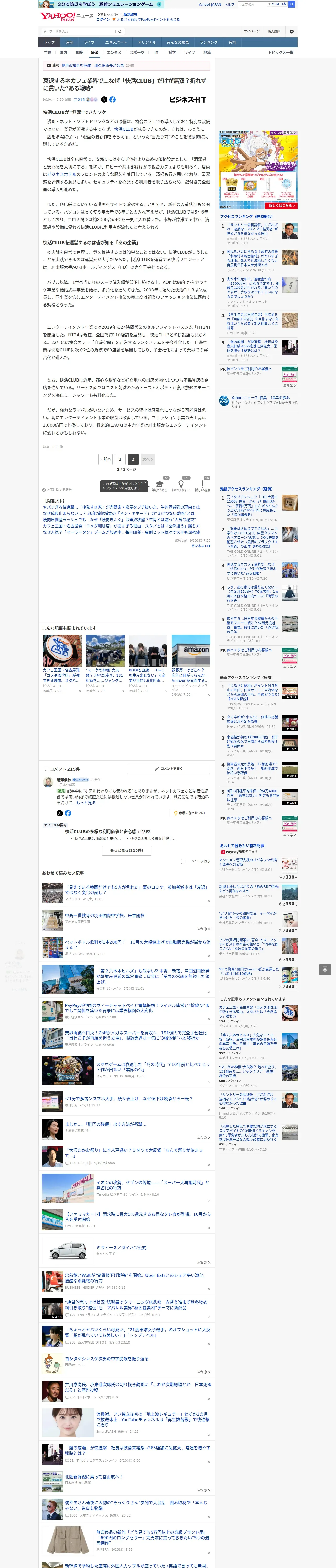This screenshot has width=336, height=1568.
Task: Click the わかりやすい lightbulb reaction icon
Action: [181, 484]
